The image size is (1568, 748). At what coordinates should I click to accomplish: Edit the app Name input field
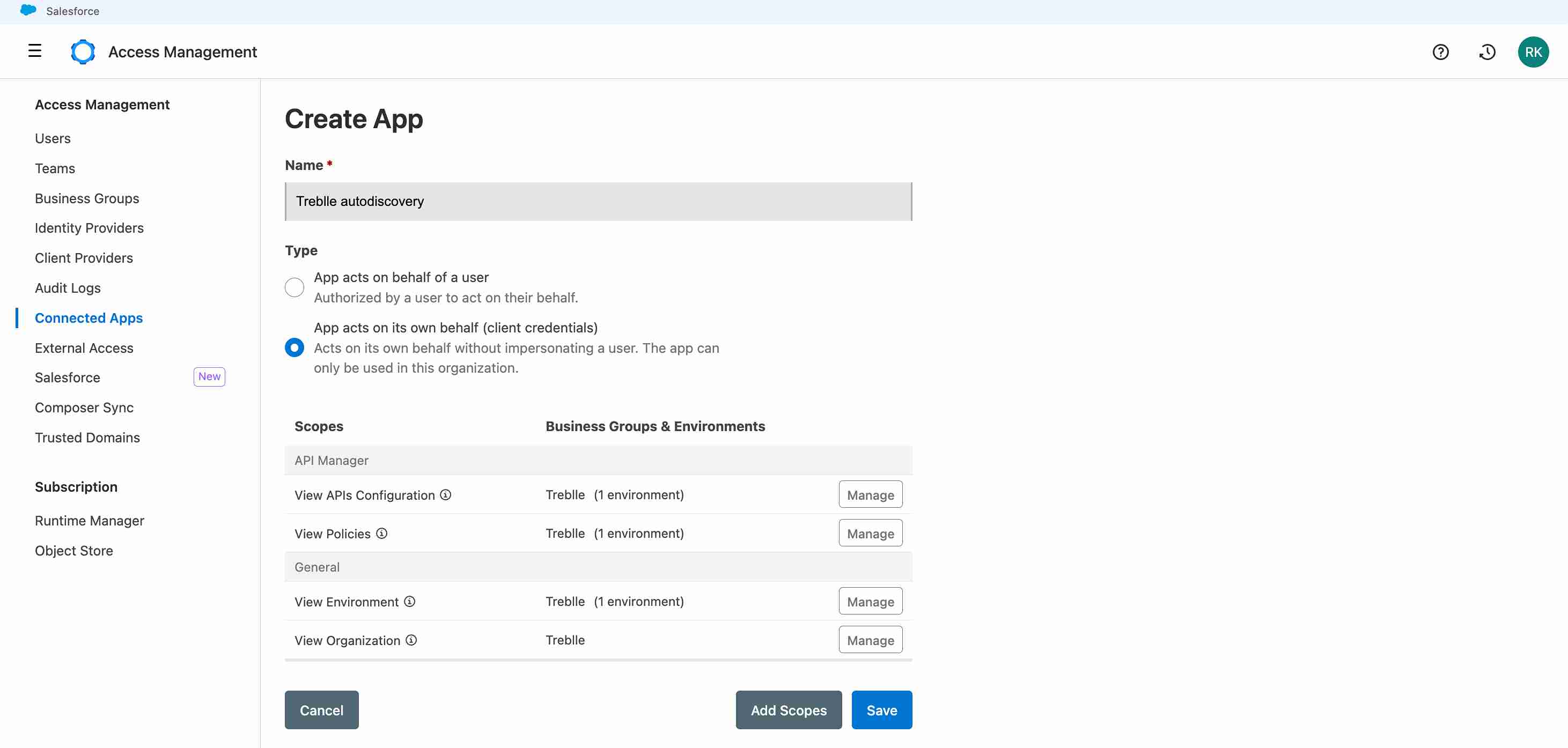(x=598, y=201)
